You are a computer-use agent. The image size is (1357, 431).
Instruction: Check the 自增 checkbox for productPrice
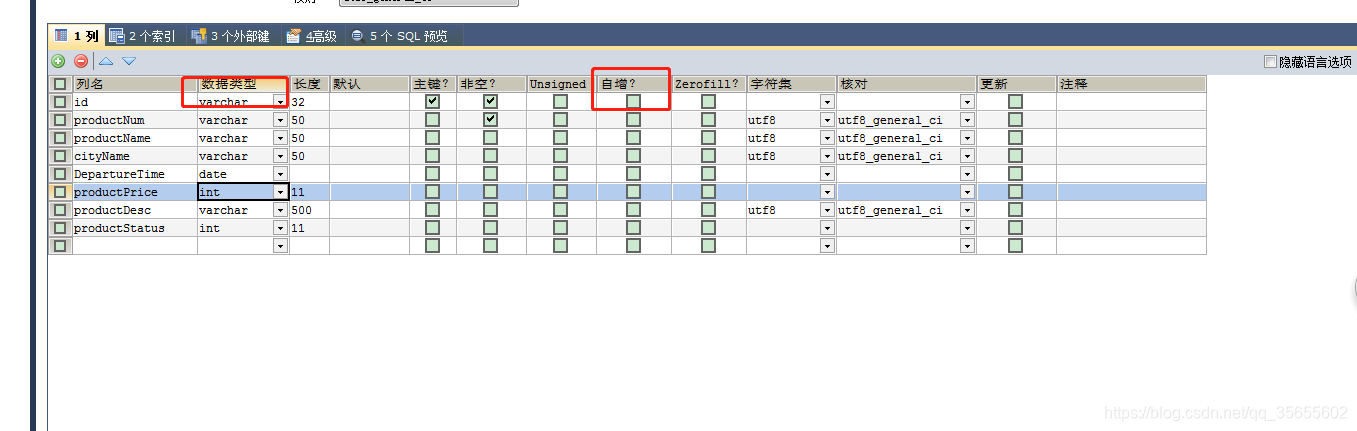(x=633, y=192)
